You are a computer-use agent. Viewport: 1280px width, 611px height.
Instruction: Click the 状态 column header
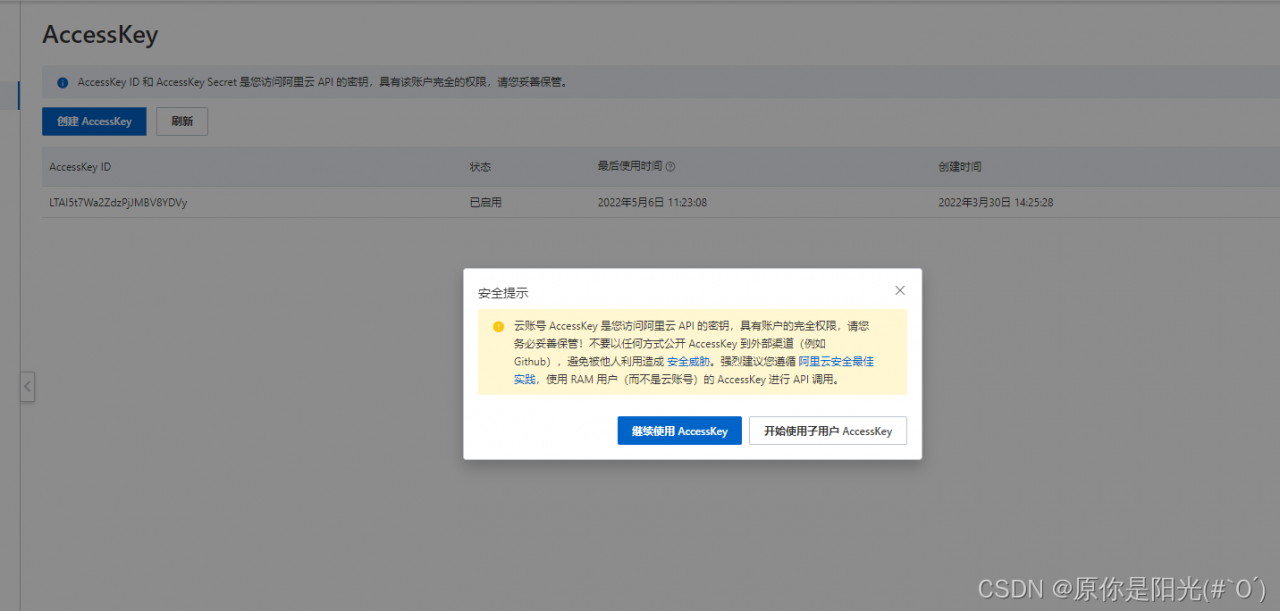point(480,166)
